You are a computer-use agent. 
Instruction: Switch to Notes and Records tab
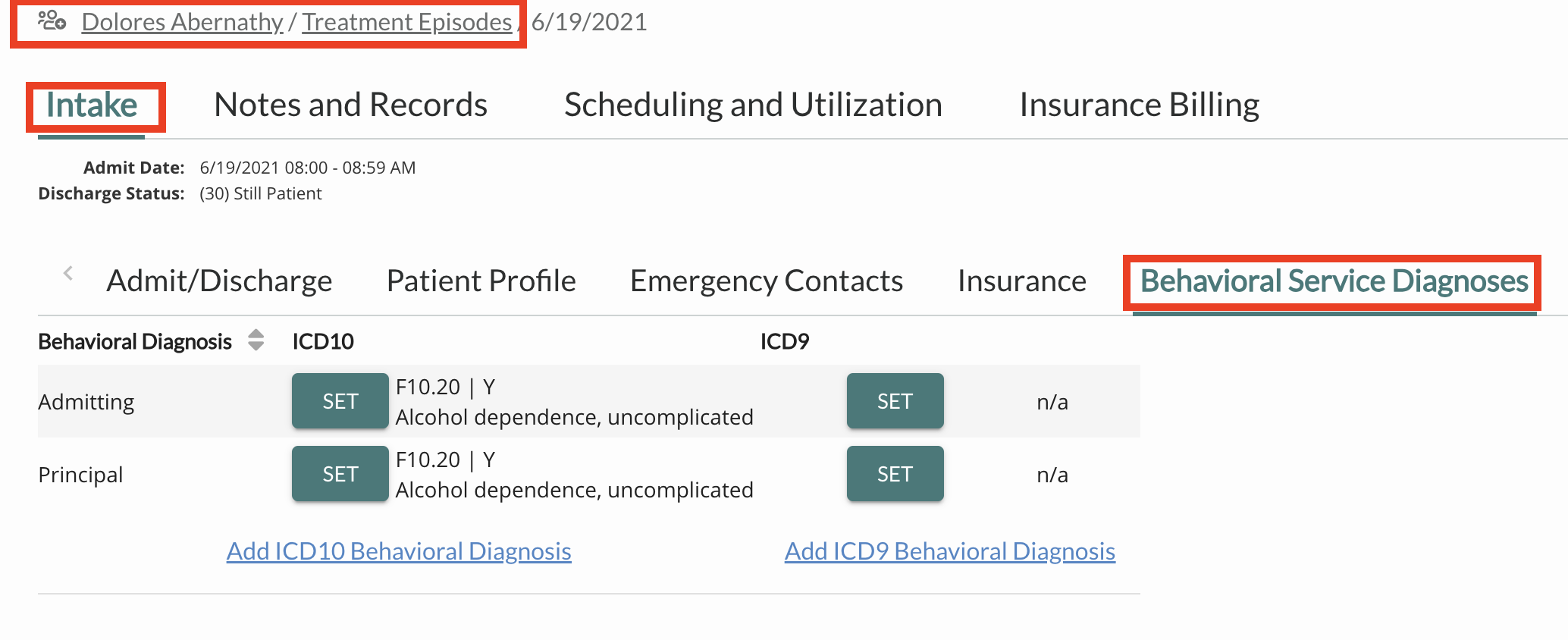pos(350,105)
